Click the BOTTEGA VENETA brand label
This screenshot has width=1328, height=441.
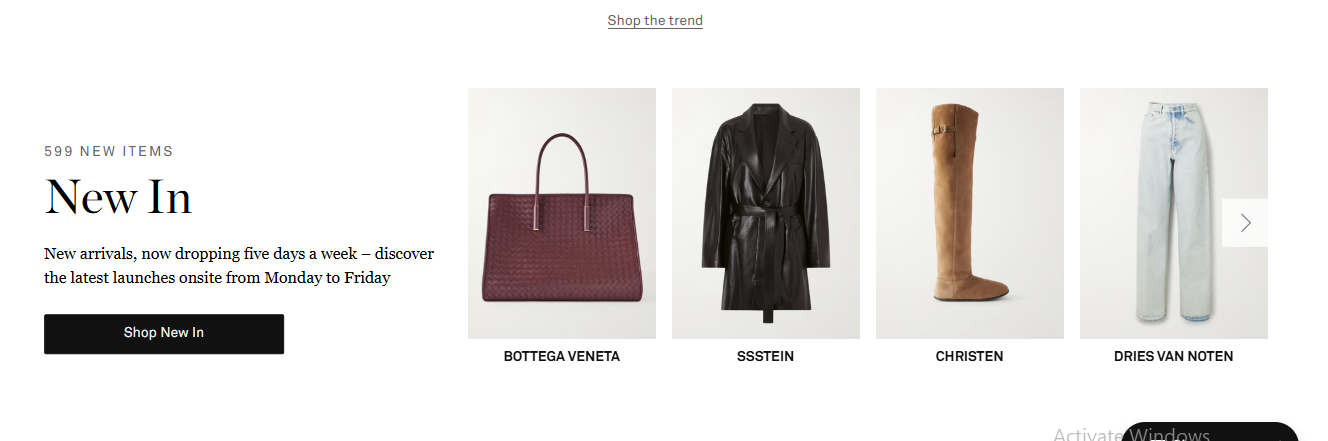(x=562, y=356)
